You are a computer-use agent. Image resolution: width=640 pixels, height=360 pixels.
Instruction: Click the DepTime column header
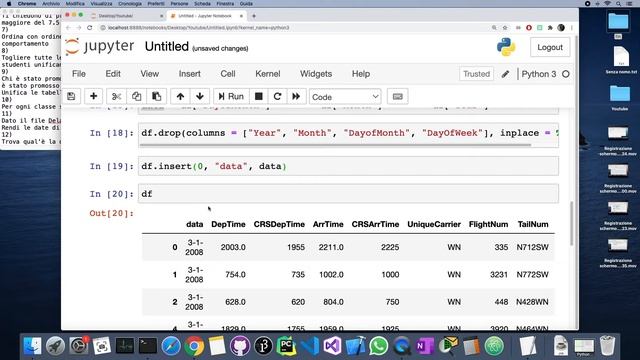tap(228, 224)
